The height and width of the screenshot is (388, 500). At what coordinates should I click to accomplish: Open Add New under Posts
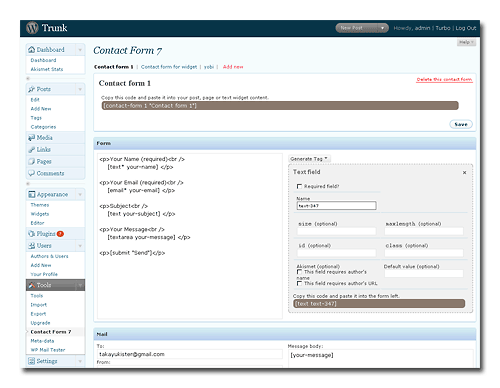tap(41, 109)
